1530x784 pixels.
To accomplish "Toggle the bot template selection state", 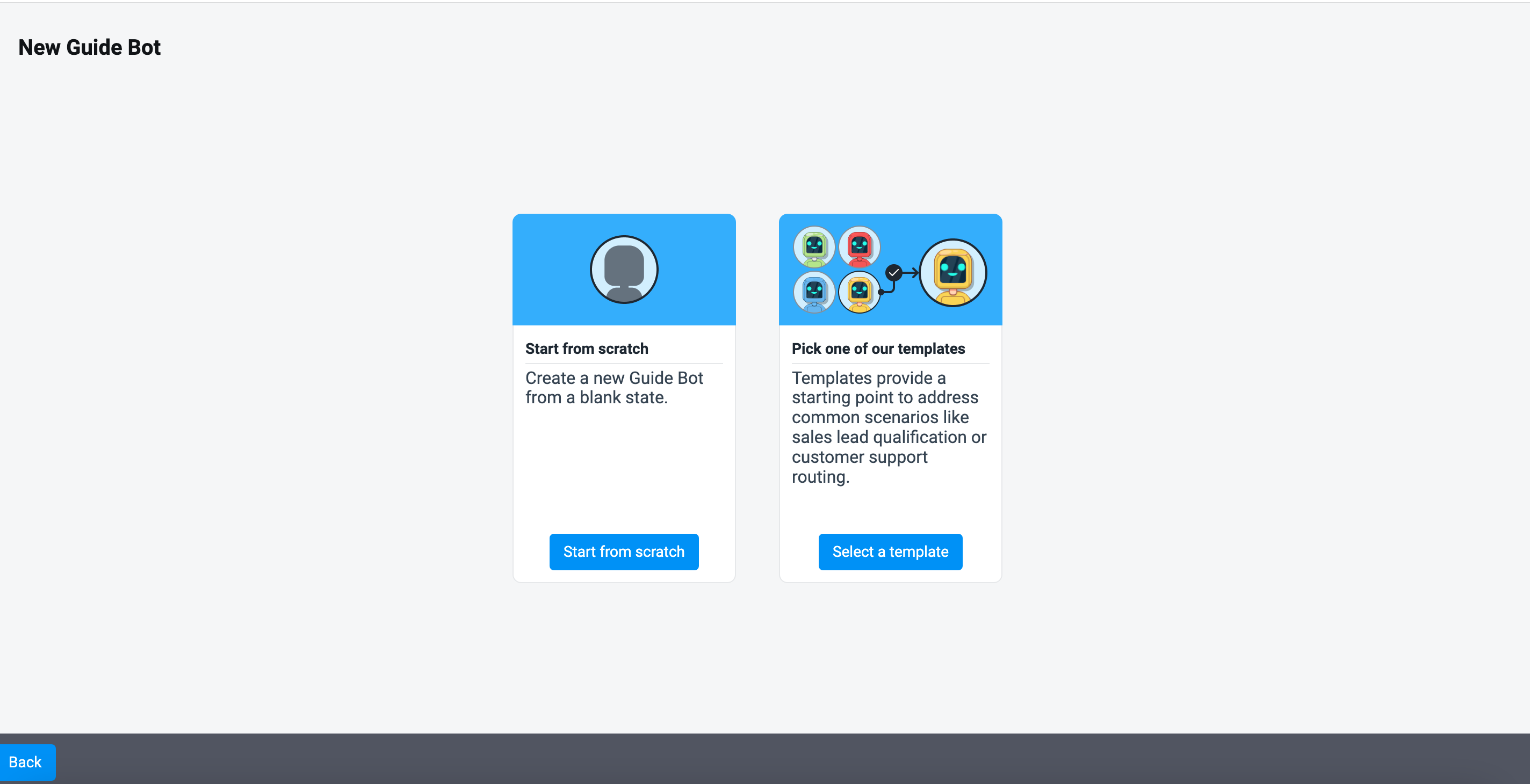I will (x=889, y=551).
